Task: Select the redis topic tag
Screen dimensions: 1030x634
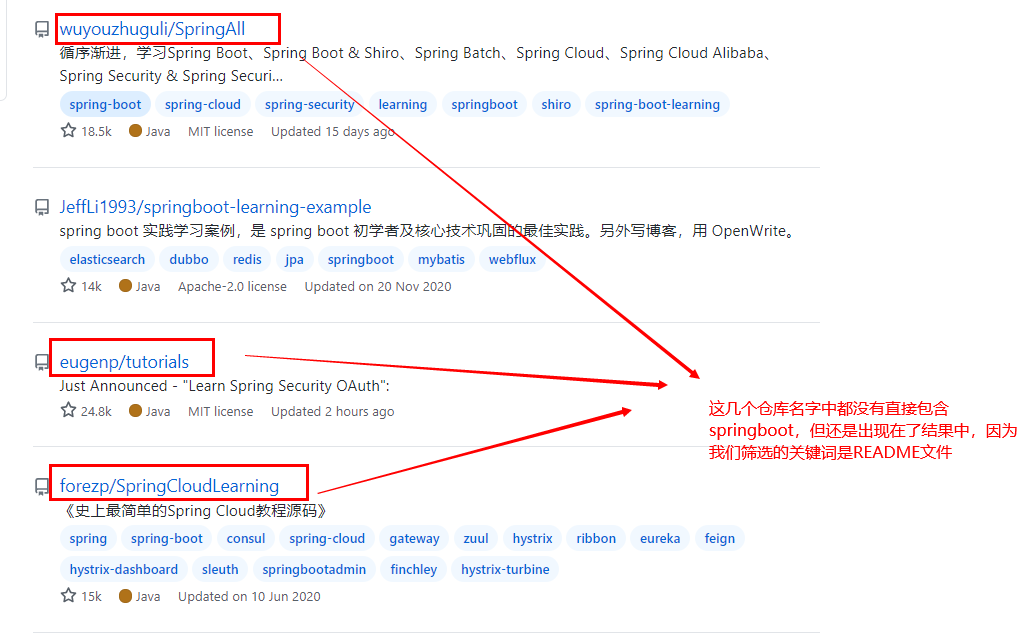Action: [247, 260]
